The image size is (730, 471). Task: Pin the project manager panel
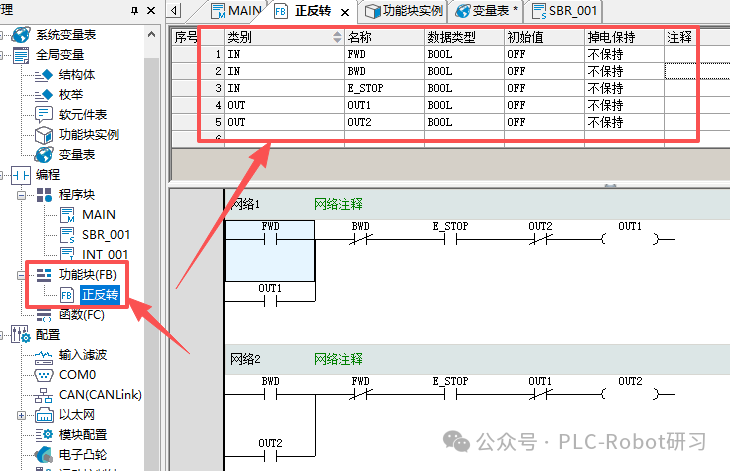pyautogui.click(x=135, y=10)
